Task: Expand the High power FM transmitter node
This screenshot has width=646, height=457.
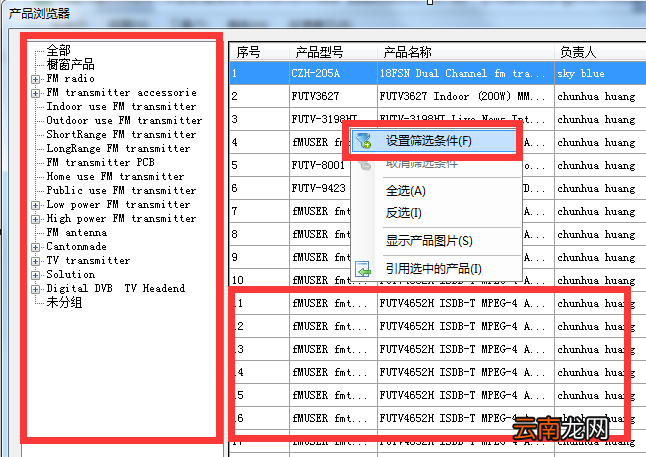Action: pyautogui.click(x=35, y=219)
